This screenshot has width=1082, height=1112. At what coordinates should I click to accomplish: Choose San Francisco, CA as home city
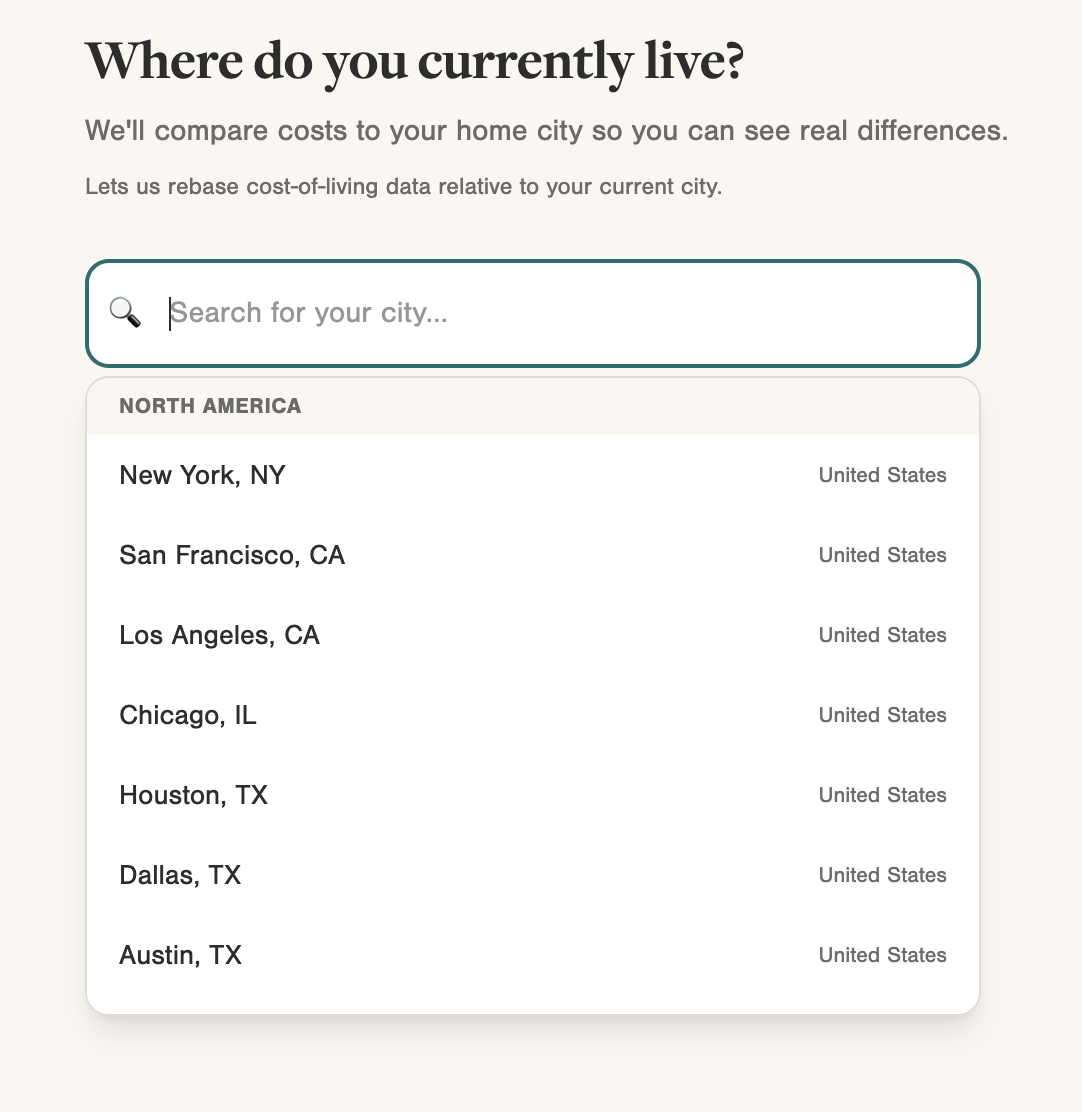pos(232,555)
